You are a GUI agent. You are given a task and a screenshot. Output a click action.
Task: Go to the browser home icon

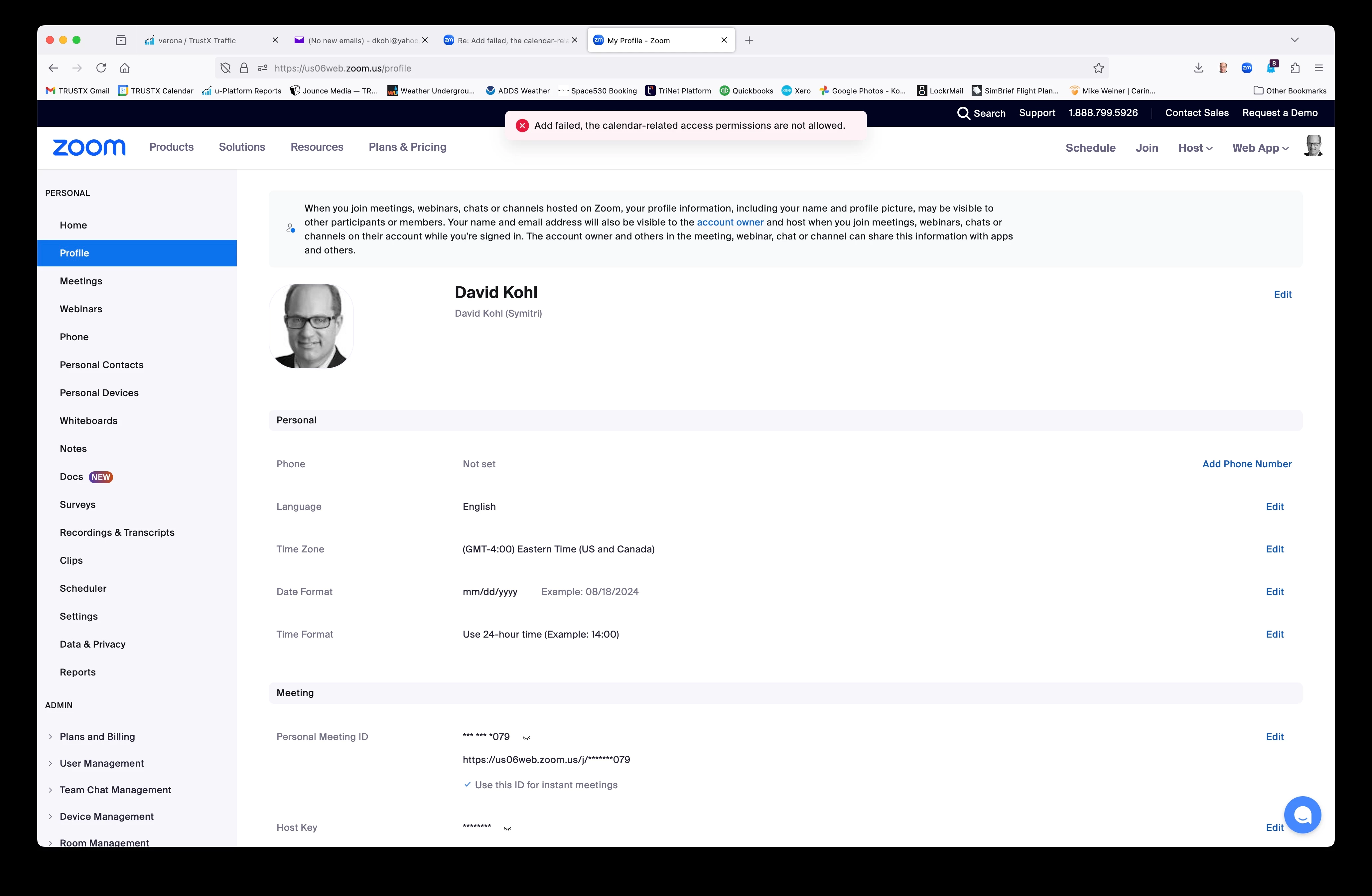(124, 68)
